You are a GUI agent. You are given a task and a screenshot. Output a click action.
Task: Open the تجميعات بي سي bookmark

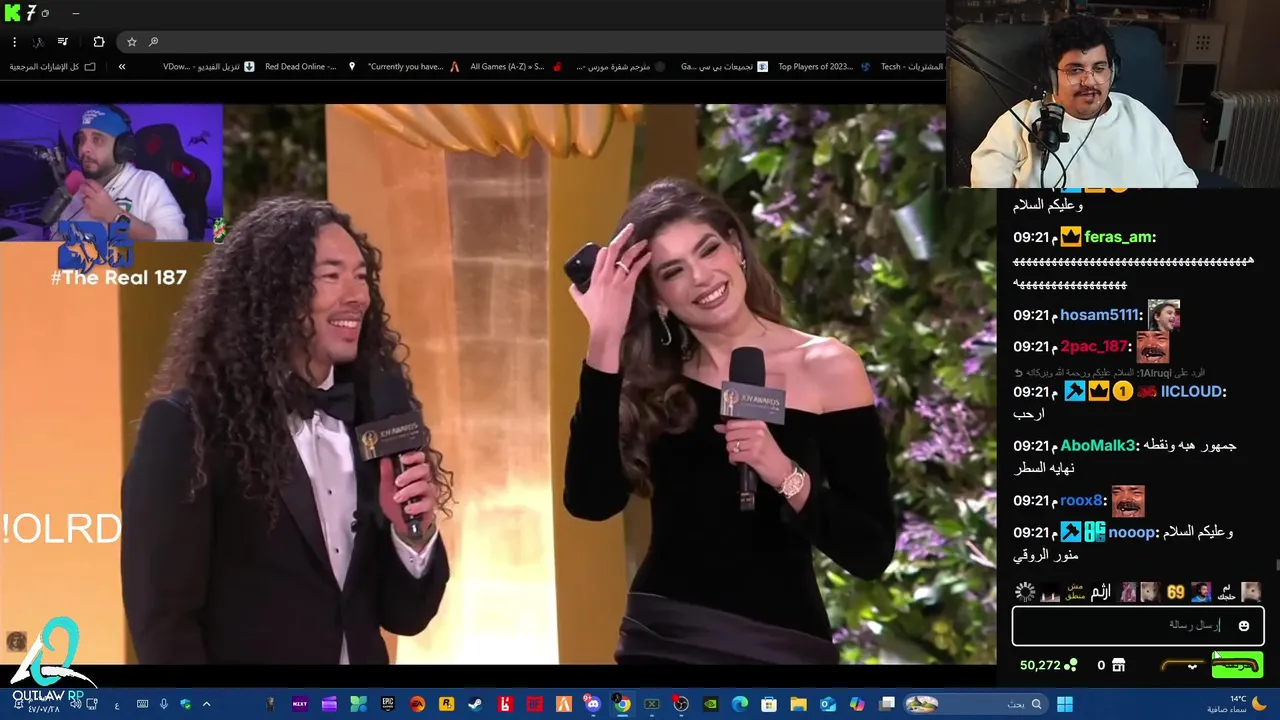pyautogui.click(x=725, y=67)
